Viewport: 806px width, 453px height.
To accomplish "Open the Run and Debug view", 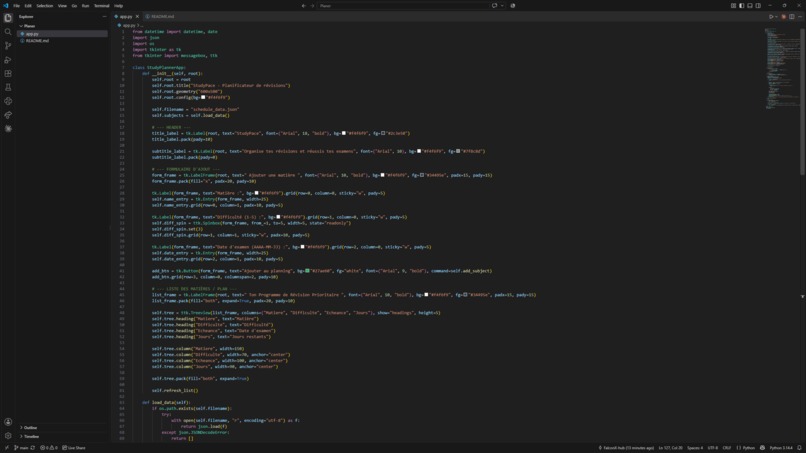I will pyautogui.click(x=8, y=60).
